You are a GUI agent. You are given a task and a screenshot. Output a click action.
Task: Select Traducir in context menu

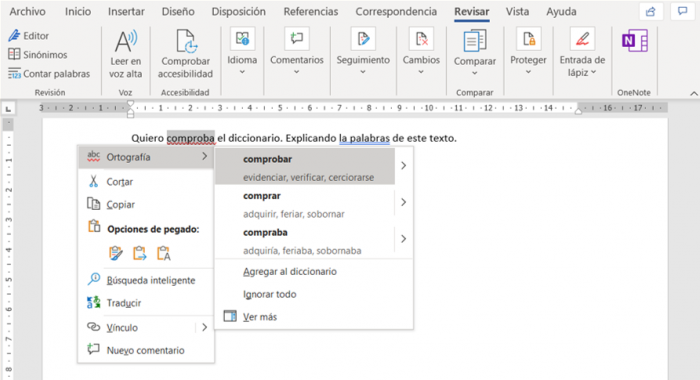(x=146, y=303)
